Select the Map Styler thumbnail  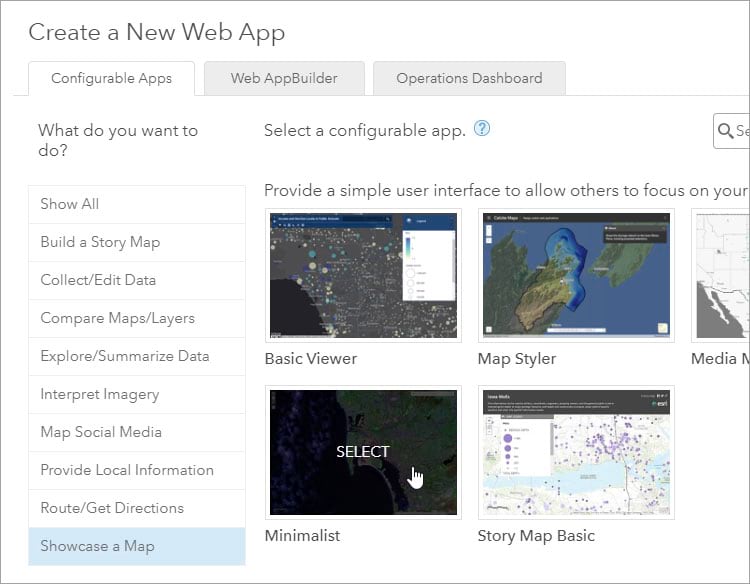(577, 275)
